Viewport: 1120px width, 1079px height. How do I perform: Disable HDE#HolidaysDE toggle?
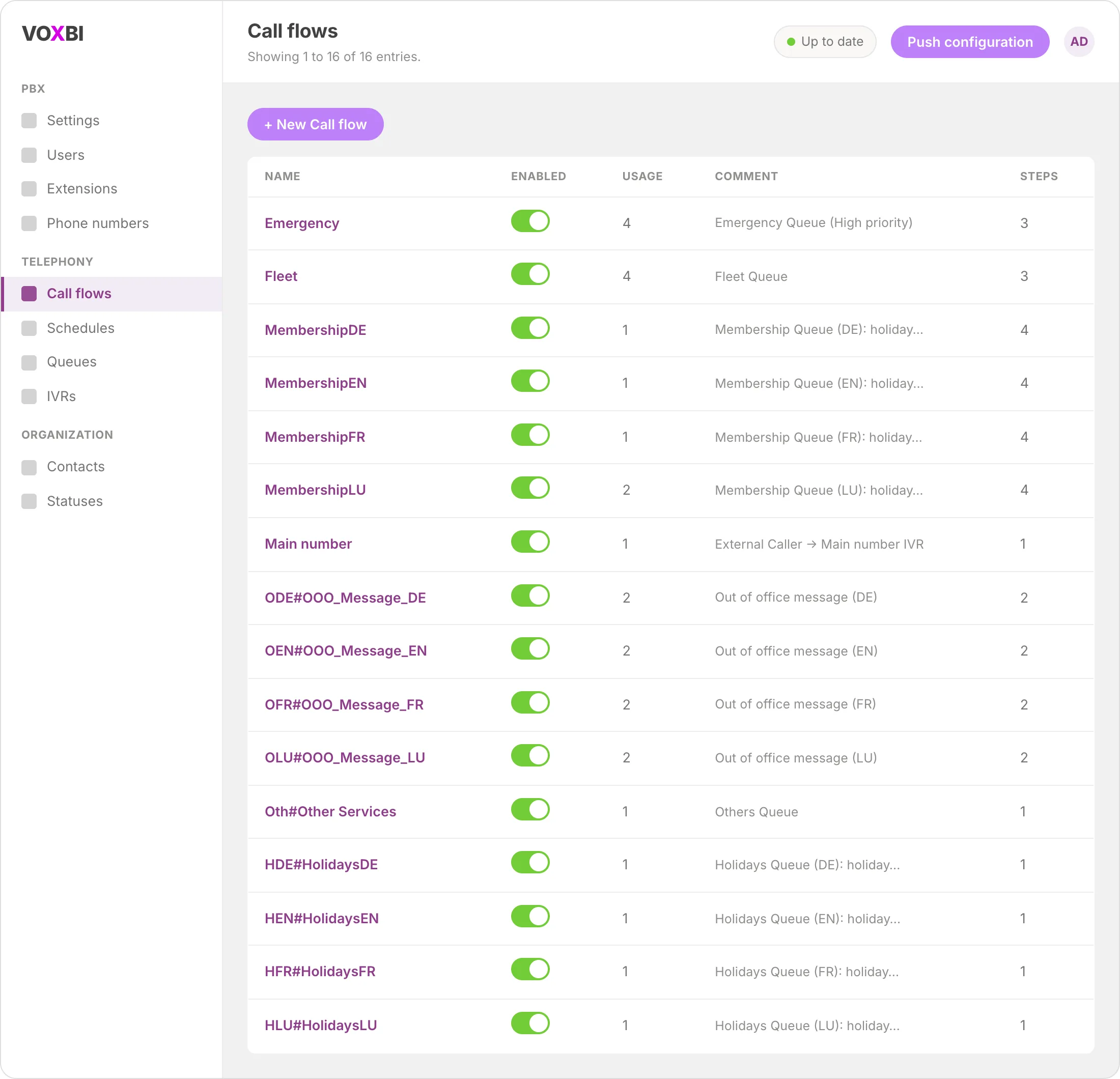pyautogui.click(x=530, y=863)
